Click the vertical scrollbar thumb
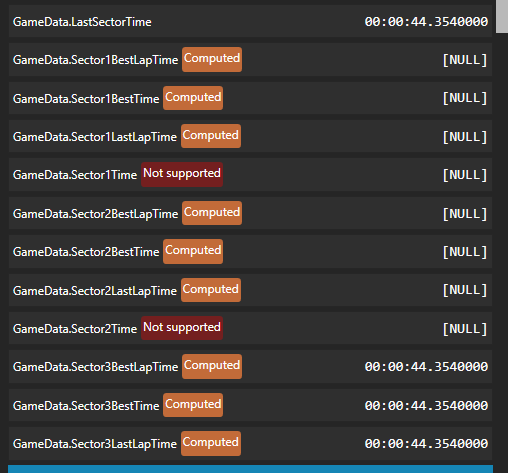508x473 pixels. click(x=502, y=16)
